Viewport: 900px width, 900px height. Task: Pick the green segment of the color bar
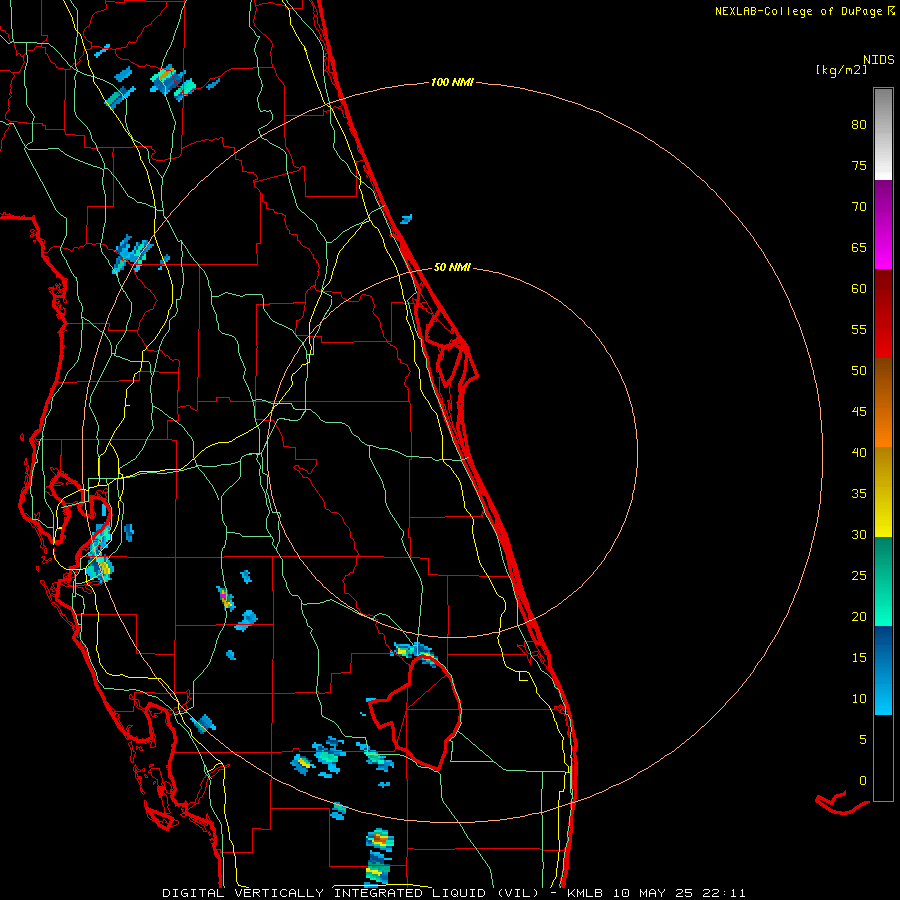[883, 581]
